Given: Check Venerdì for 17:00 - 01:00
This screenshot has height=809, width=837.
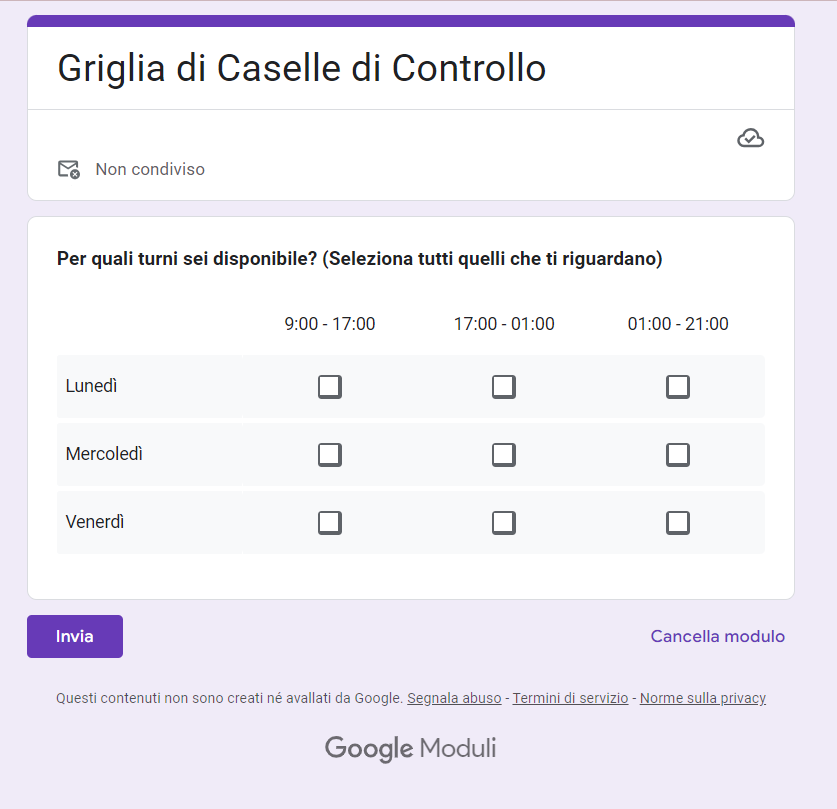Looking at the screenshot, I should pos(504,523).
